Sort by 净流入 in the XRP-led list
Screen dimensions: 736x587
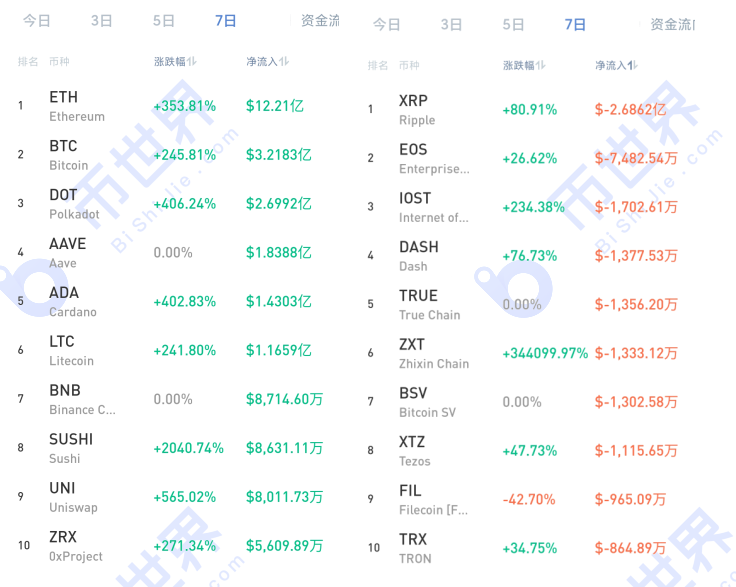click(x=616, y=65)
